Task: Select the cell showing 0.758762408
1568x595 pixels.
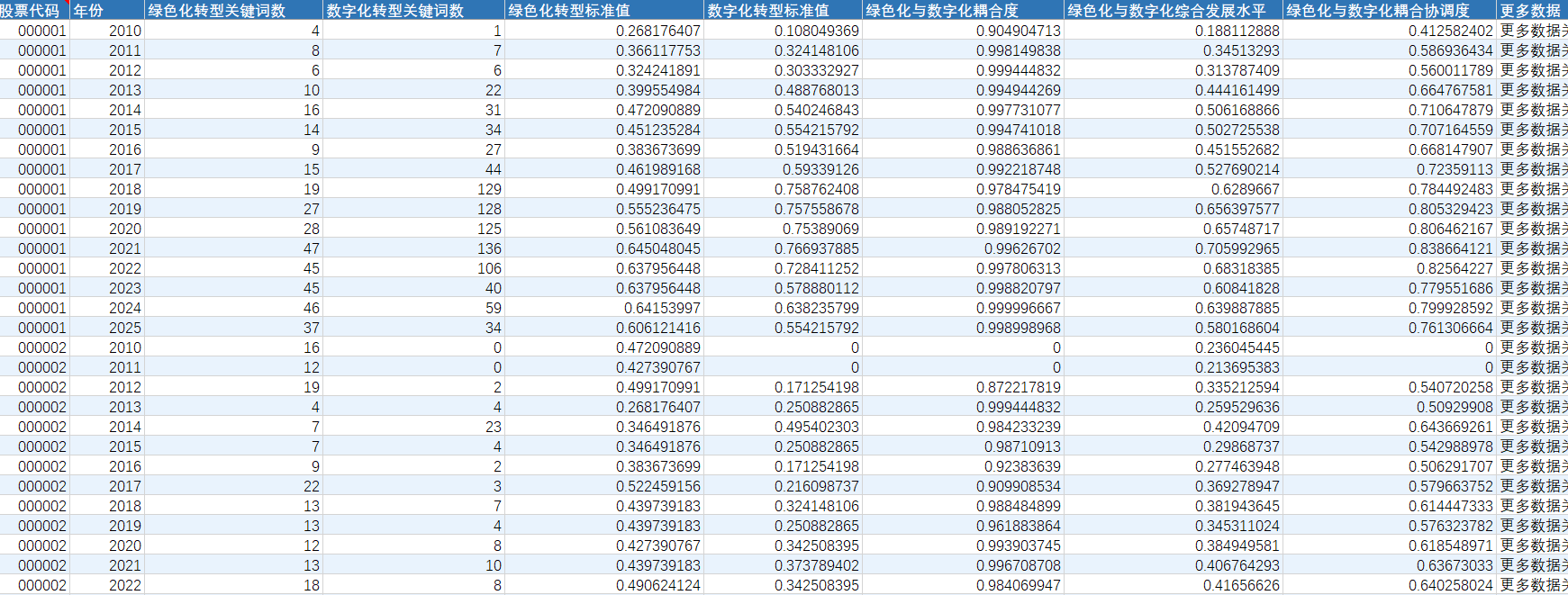Action: click(783, 189)
